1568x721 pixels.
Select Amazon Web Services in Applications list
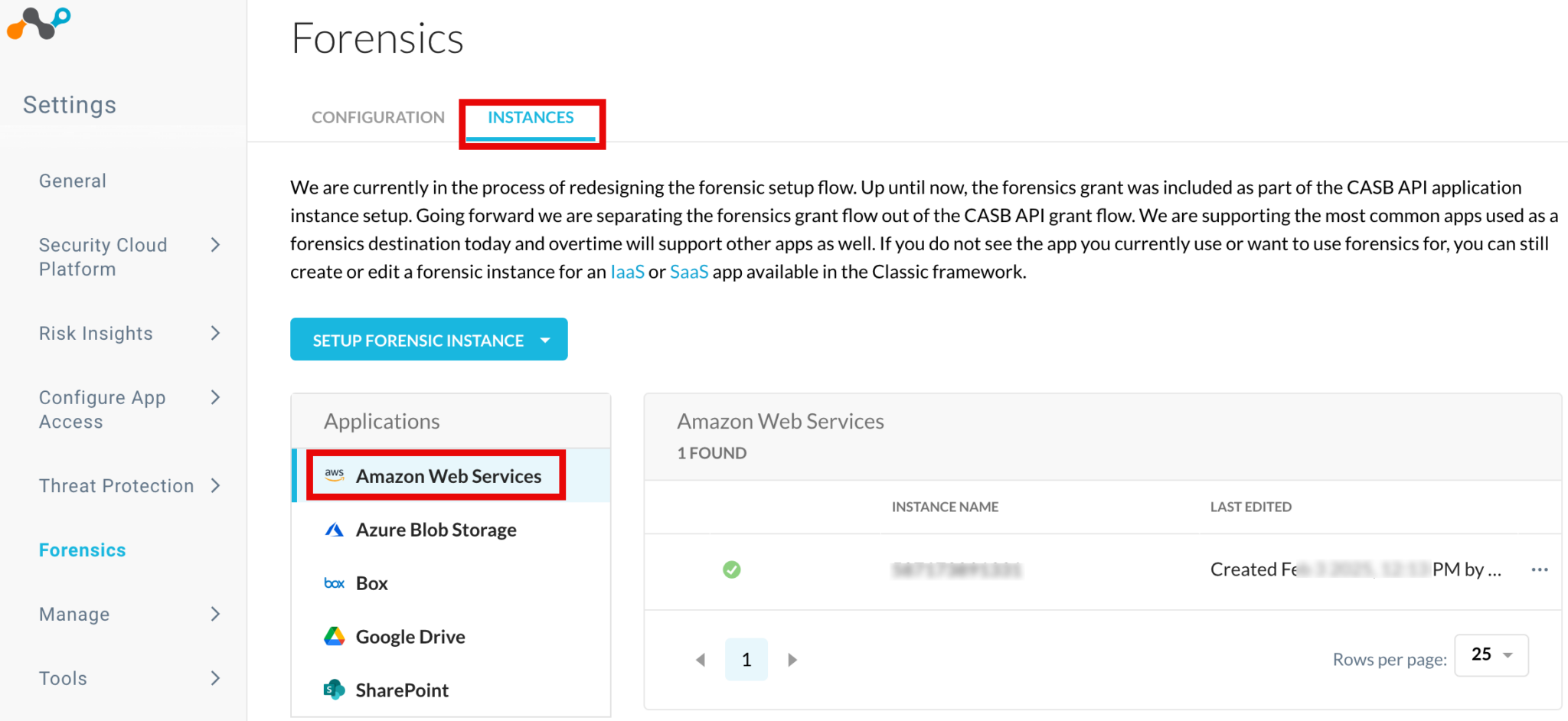(449, 475)
